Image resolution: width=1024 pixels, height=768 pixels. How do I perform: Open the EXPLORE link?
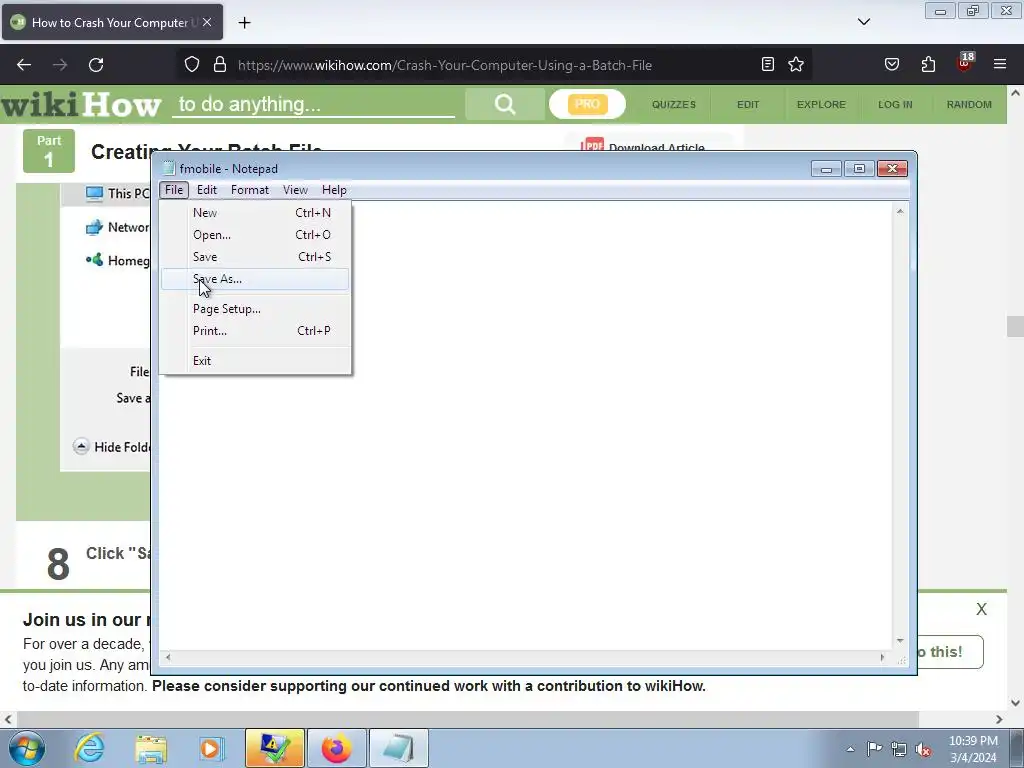click(x=821, y=104)
